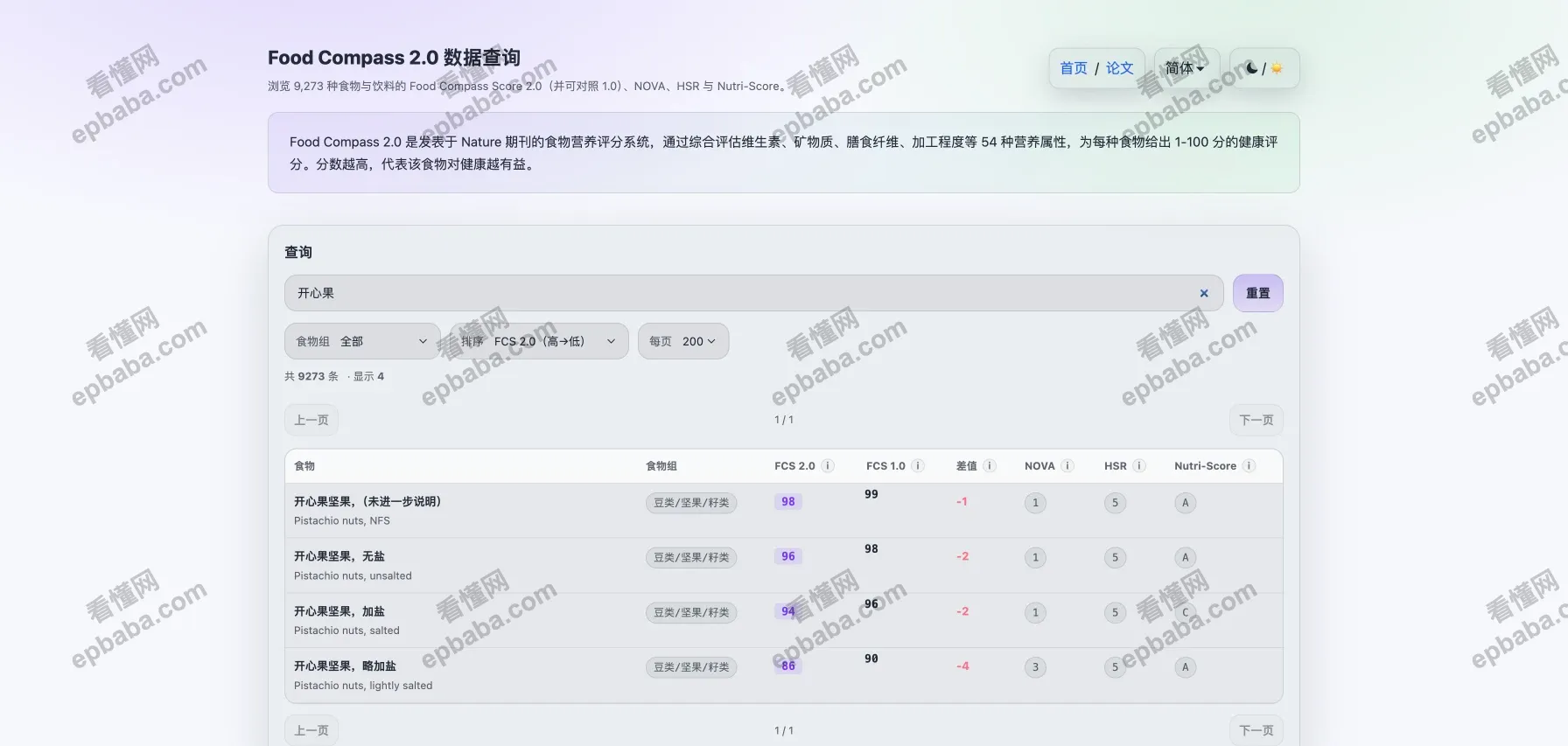Select the row Pistachio nuts, unsalted
This screenshot has width=1568, height=746.
click(784, 566)
